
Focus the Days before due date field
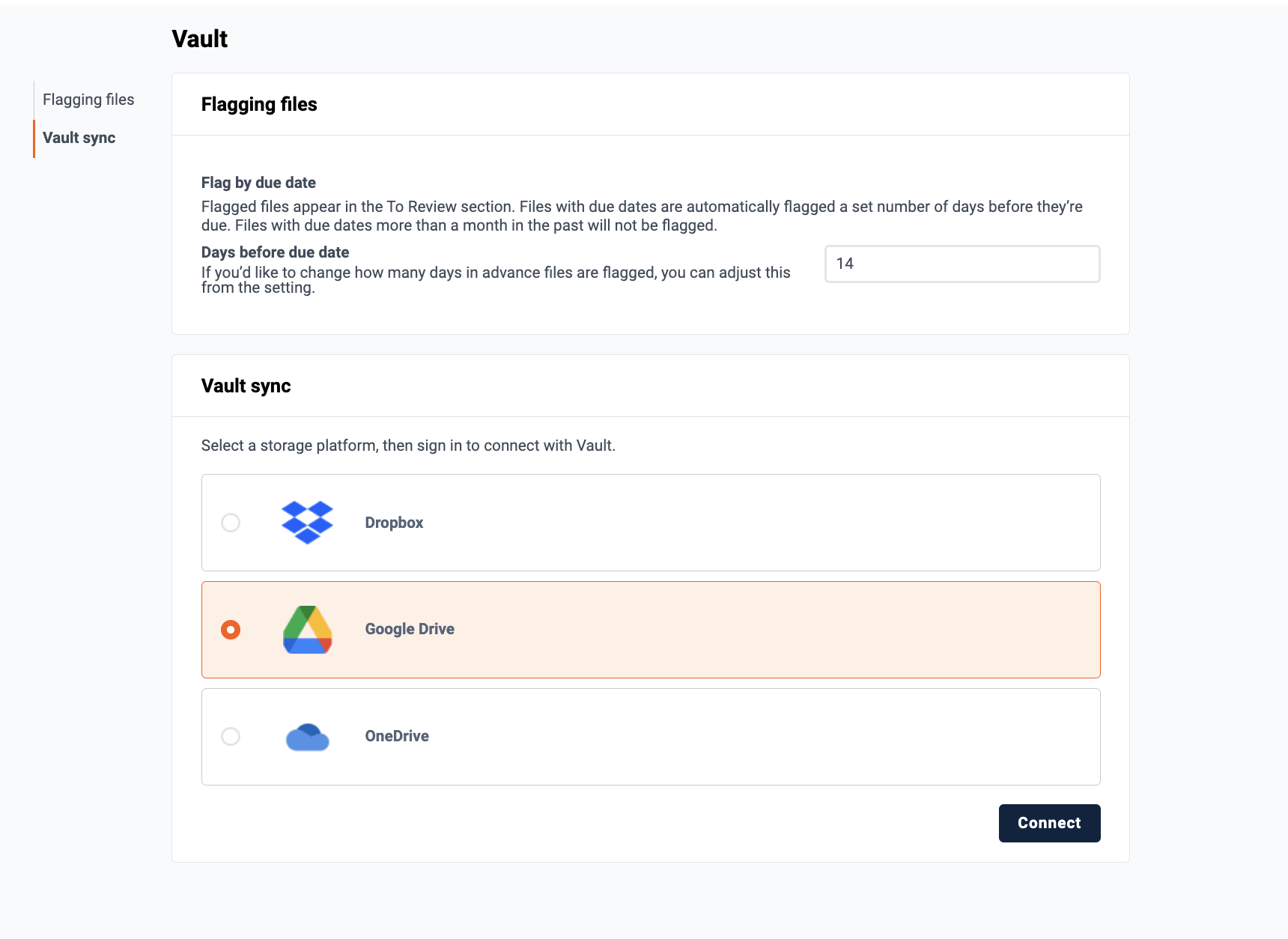pyautogui.click(x=962, y=264)
